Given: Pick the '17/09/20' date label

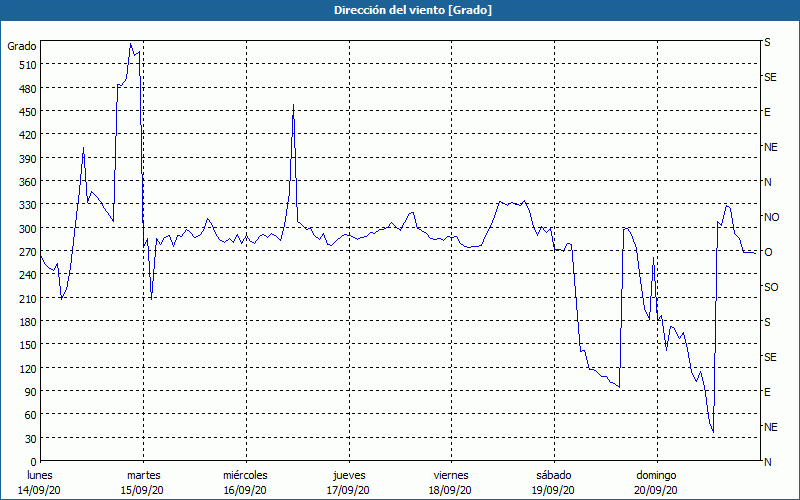Looking at the screenshot, I should (x=348, y=490).
